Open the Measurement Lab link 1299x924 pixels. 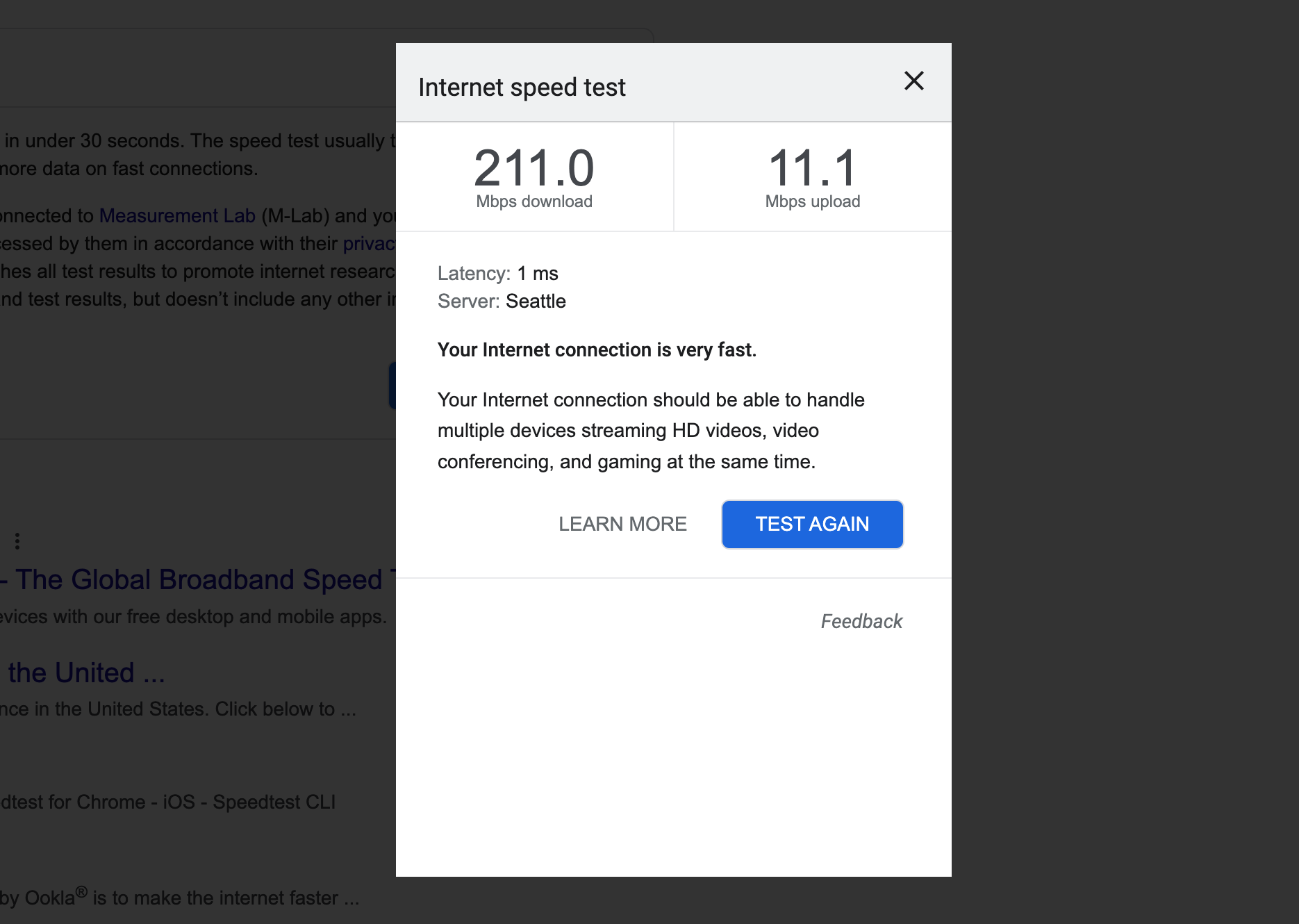point(176,216)
